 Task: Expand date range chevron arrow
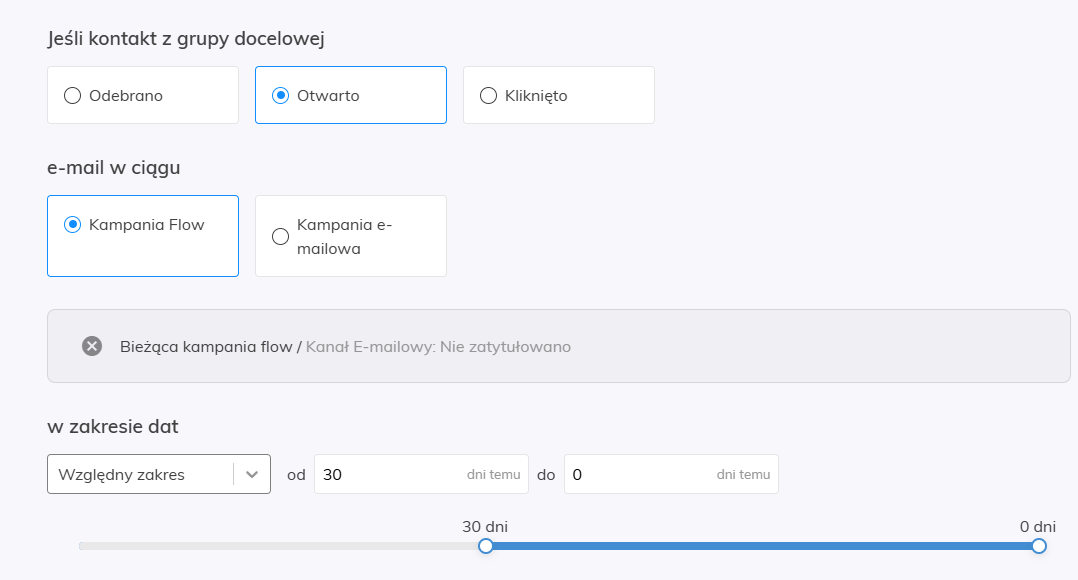[x=252, y=474]
